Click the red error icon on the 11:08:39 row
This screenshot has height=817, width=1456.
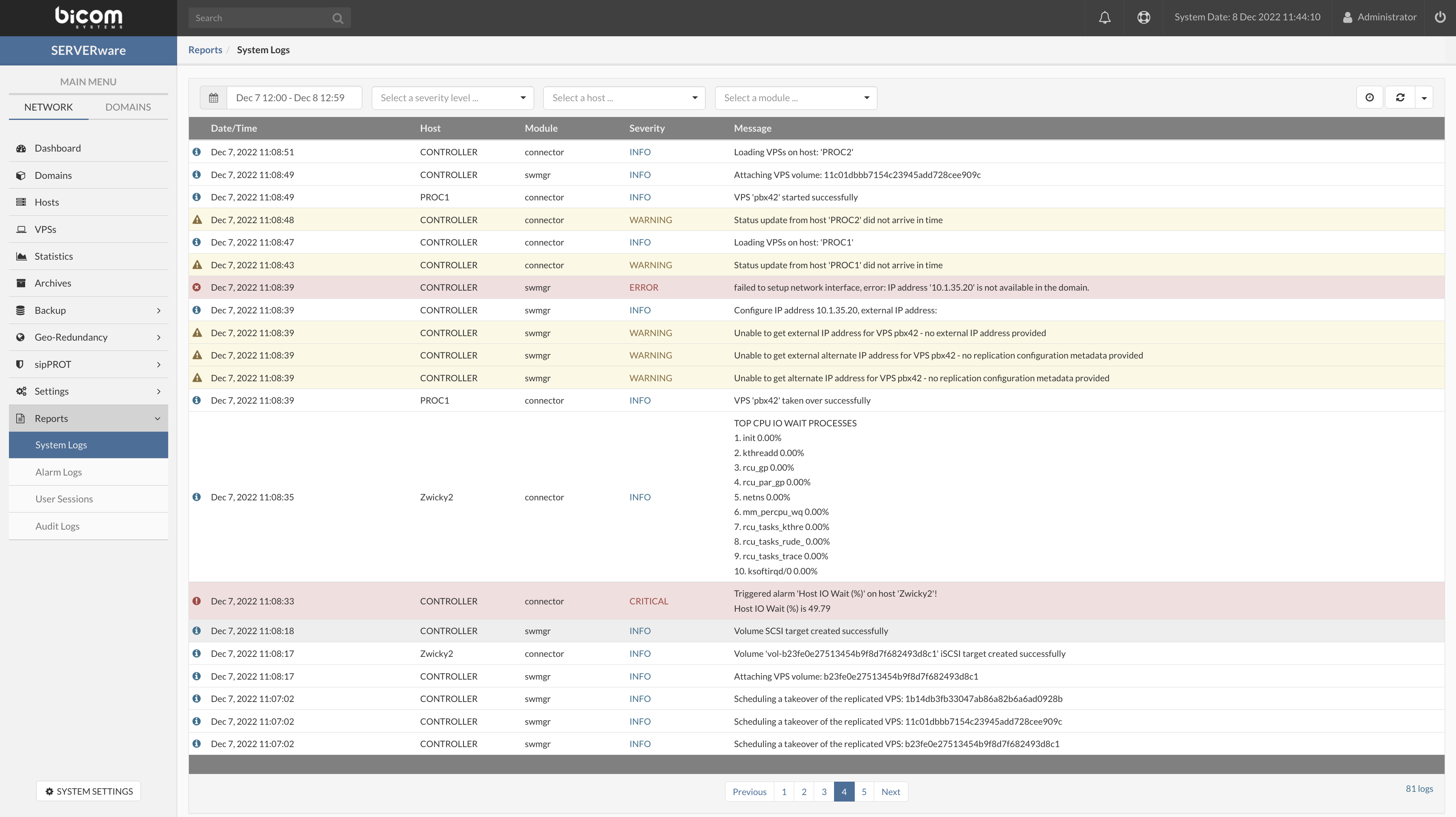point(197,287)
